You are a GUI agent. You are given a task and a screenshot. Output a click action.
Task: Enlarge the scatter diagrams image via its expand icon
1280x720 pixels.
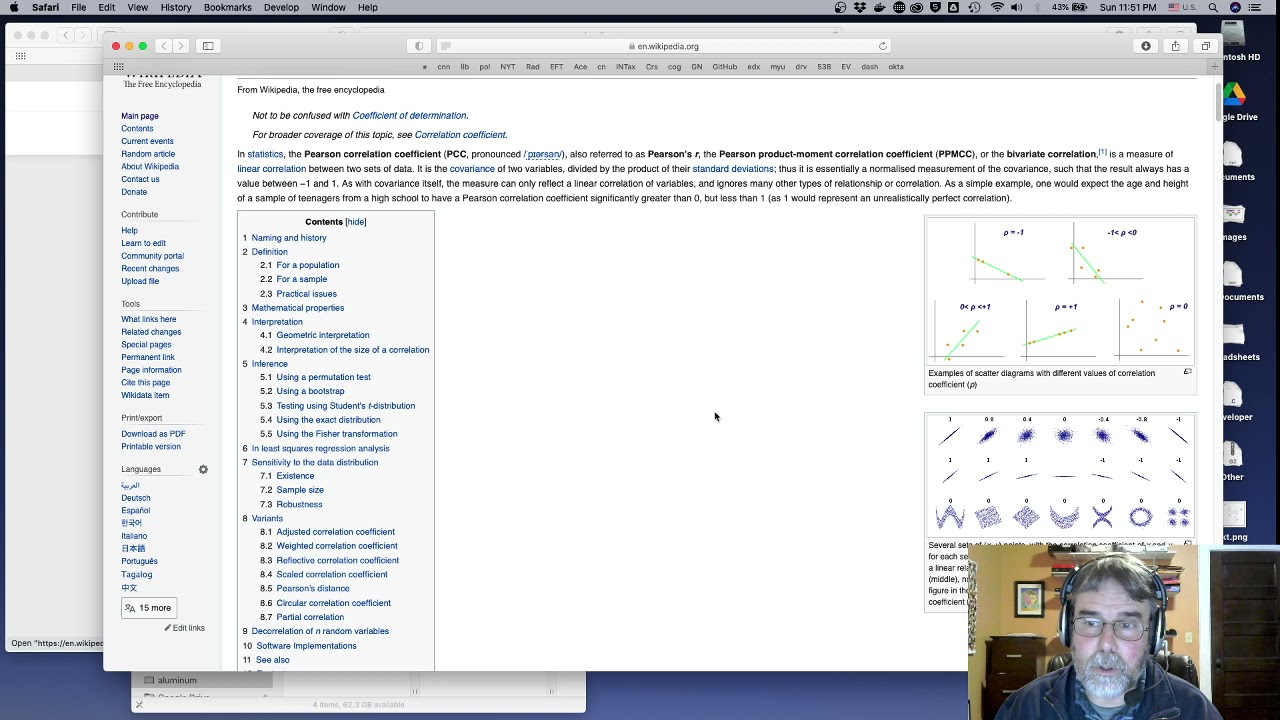[1187, 372]
